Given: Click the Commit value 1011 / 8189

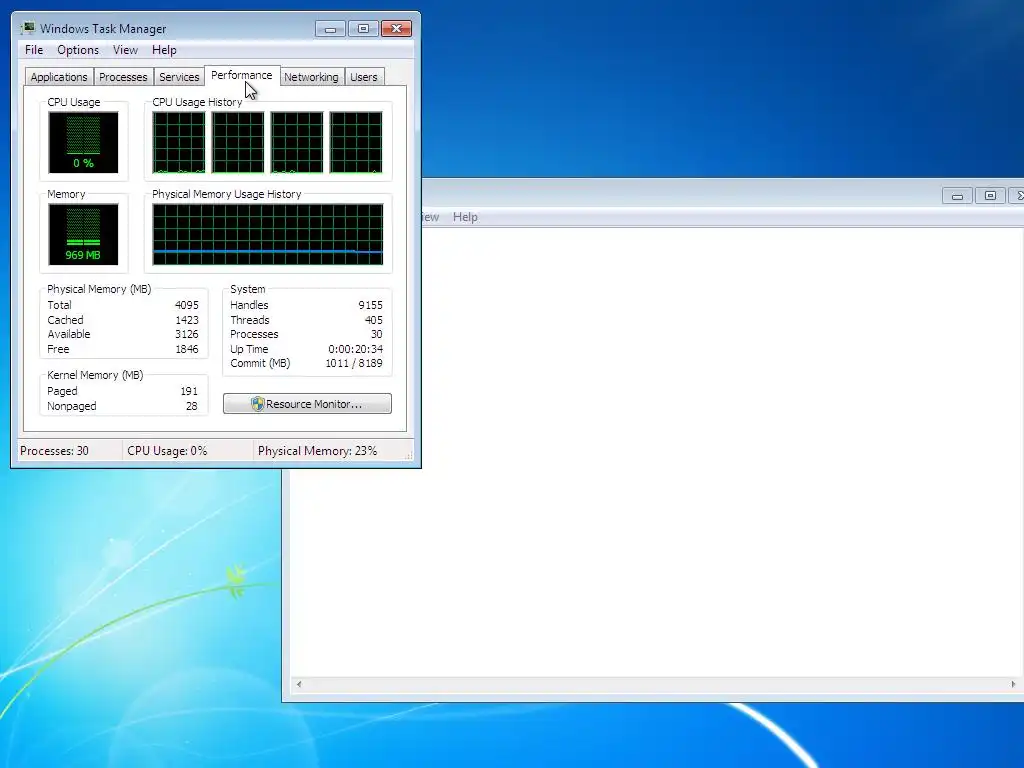Looking at the screenshot, I should (x=354, y=363).
